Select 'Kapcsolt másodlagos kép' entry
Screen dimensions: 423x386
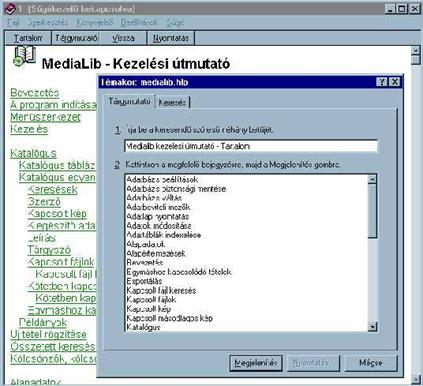click(170, 318)
